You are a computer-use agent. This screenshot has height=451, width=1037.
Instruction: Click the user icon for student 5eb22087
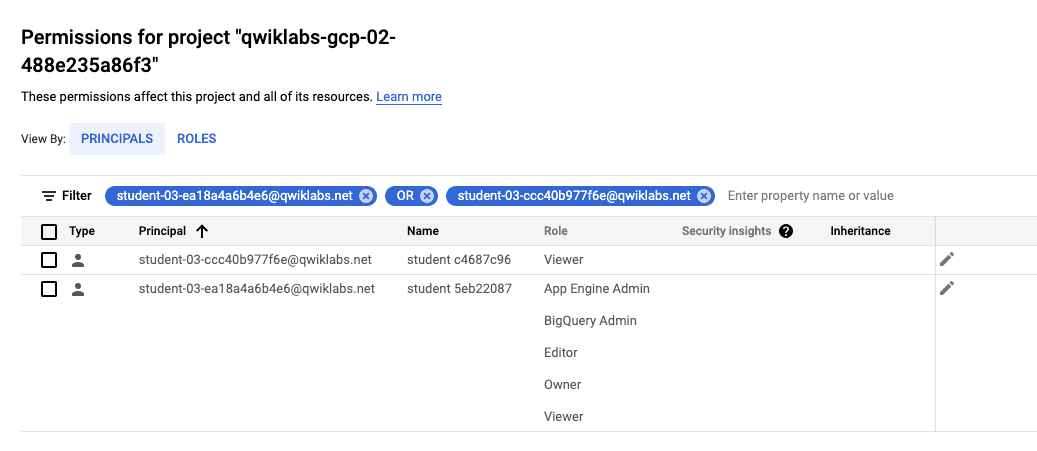78,289
